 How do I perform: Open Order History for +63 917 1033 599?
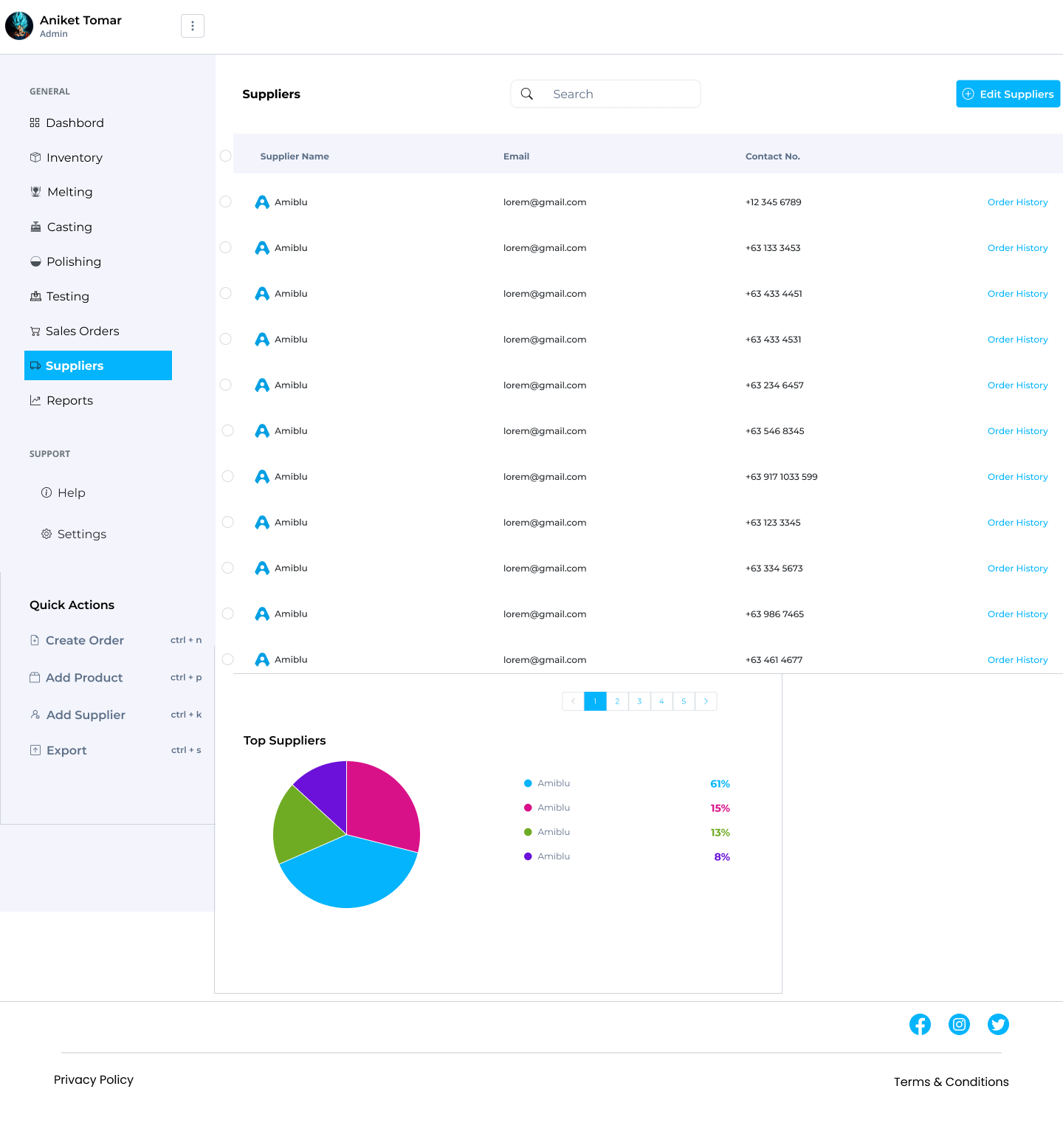pyautogui.click(x=1017, y=477)
